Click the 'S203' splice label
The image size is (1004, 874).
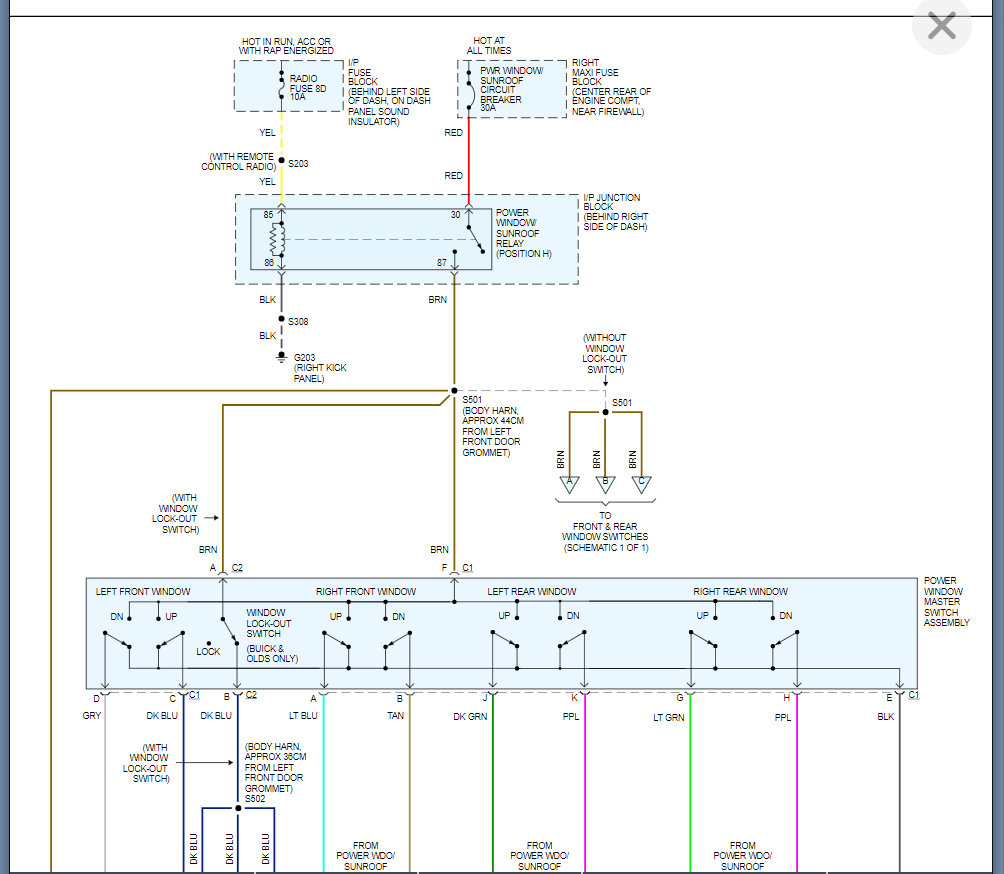(298, 163)
